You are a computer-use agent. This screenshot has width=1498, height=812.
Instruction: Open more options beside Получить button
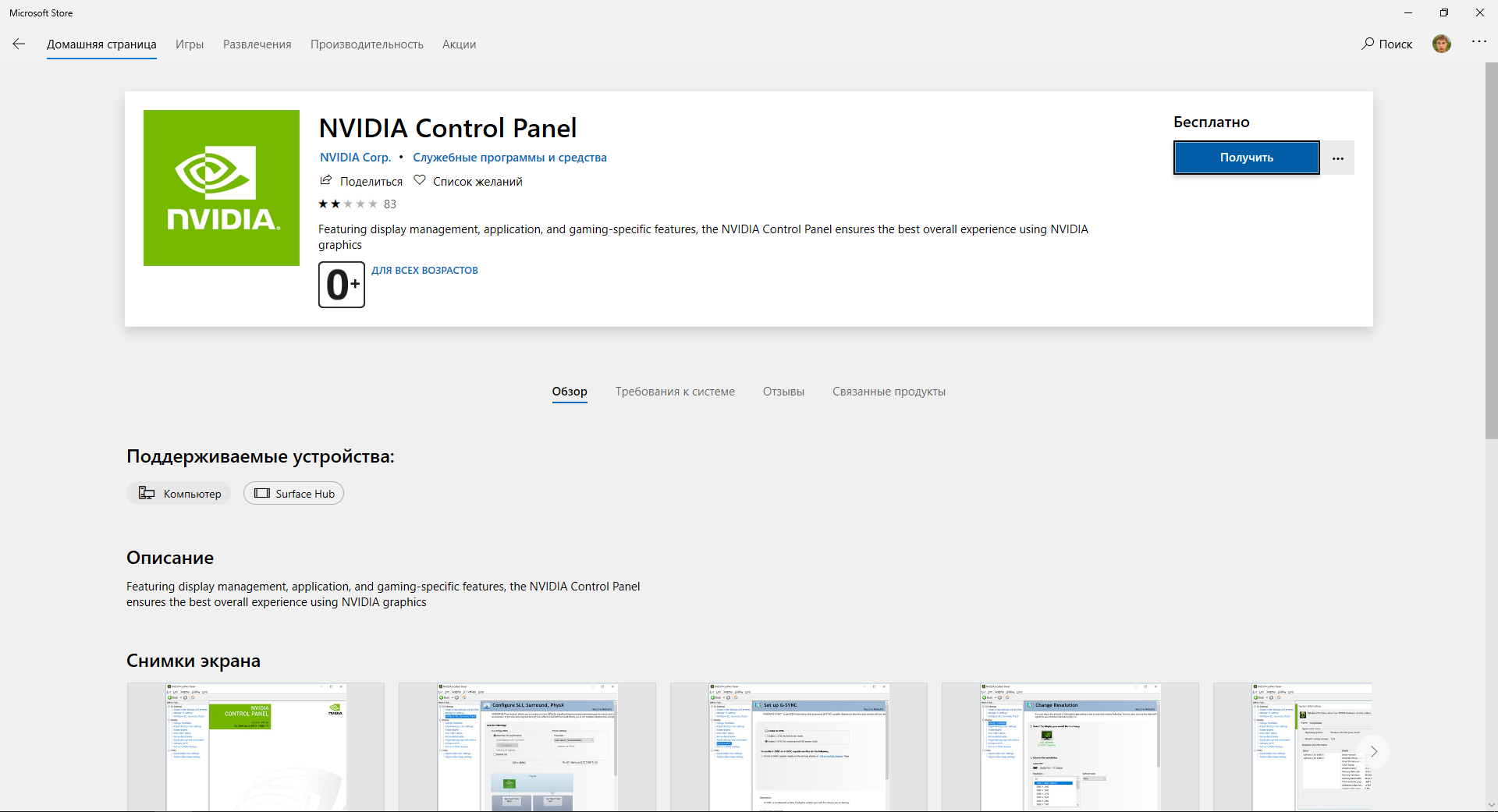(1338, 158)
